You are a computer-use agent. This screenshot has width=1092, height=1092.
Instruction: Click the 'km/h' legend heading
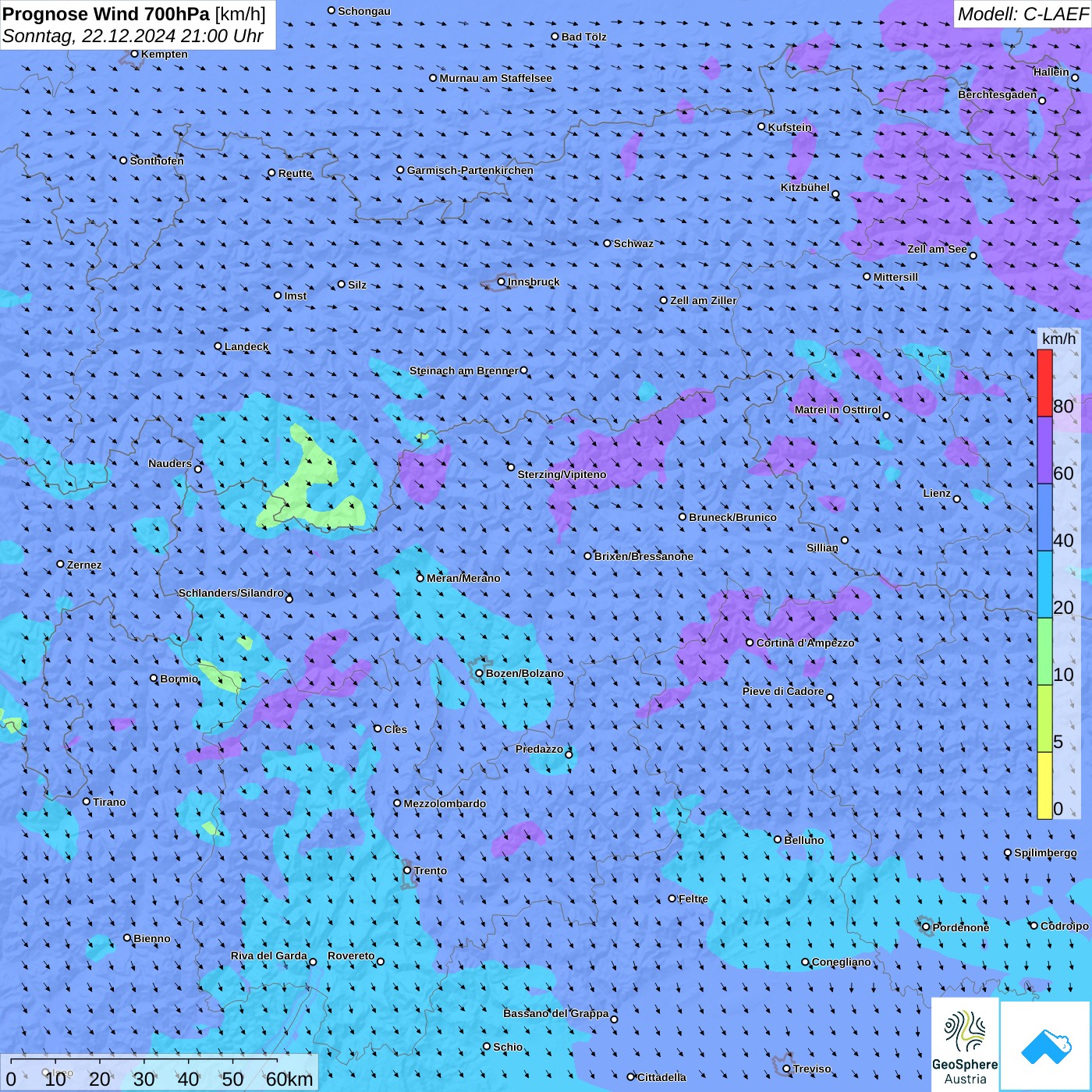[x=1058, y=339]
